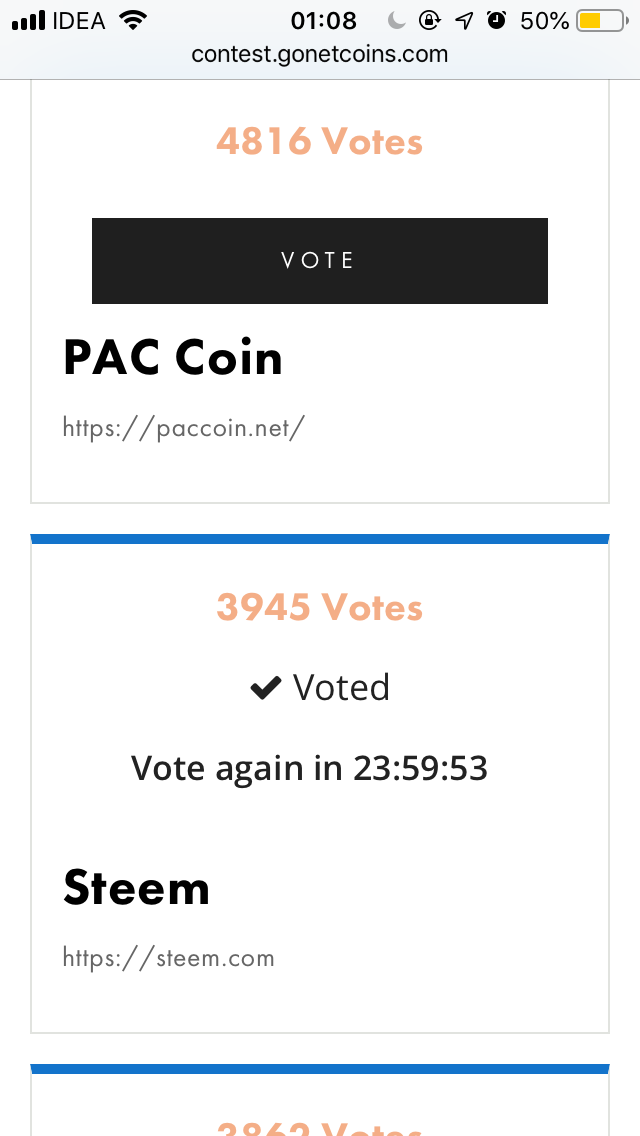Tap the Vote again in countdown timer
This screenshot has height=1136, width=640.
pos(309,767)
